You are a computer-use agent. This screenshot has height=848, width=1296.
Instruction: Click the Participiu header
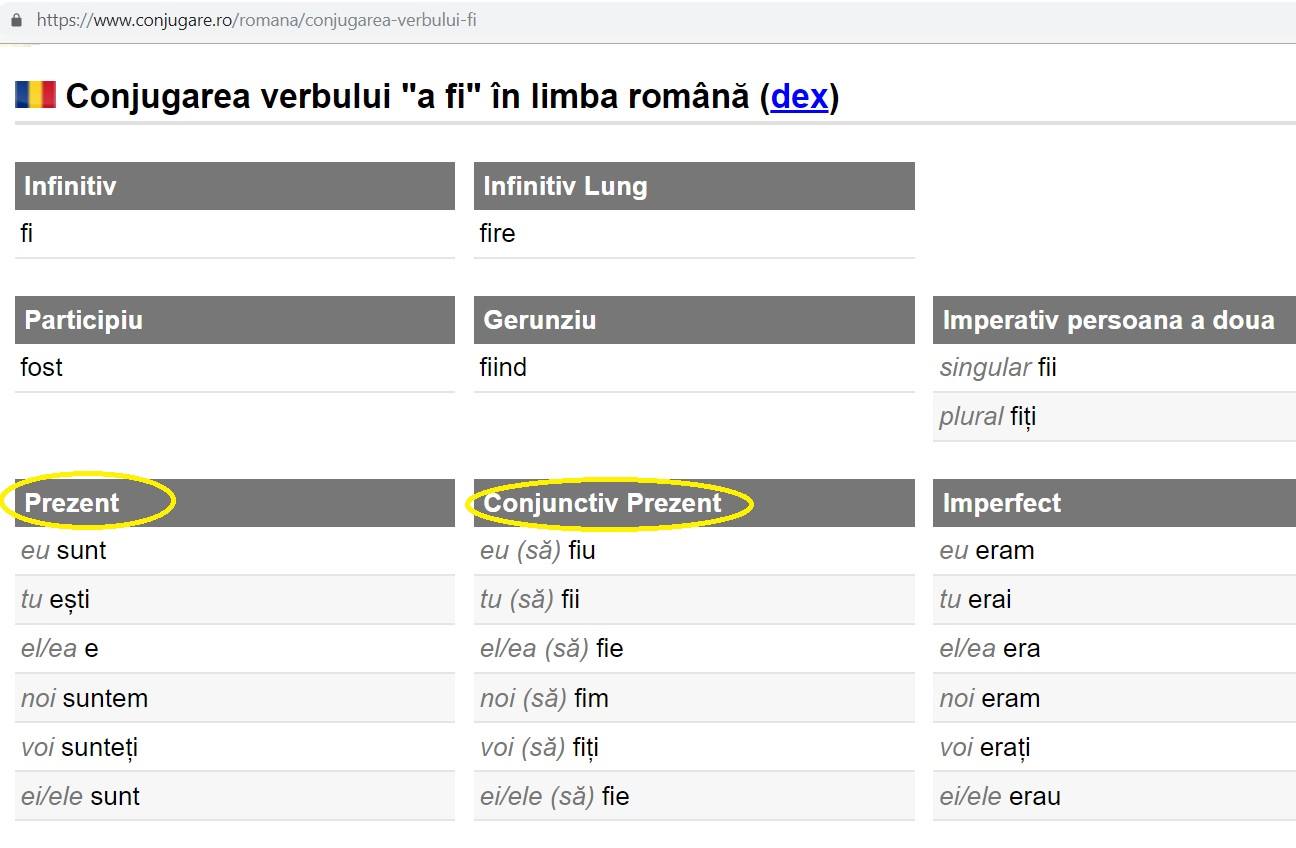pyautogui.click(x=235, y=320)
